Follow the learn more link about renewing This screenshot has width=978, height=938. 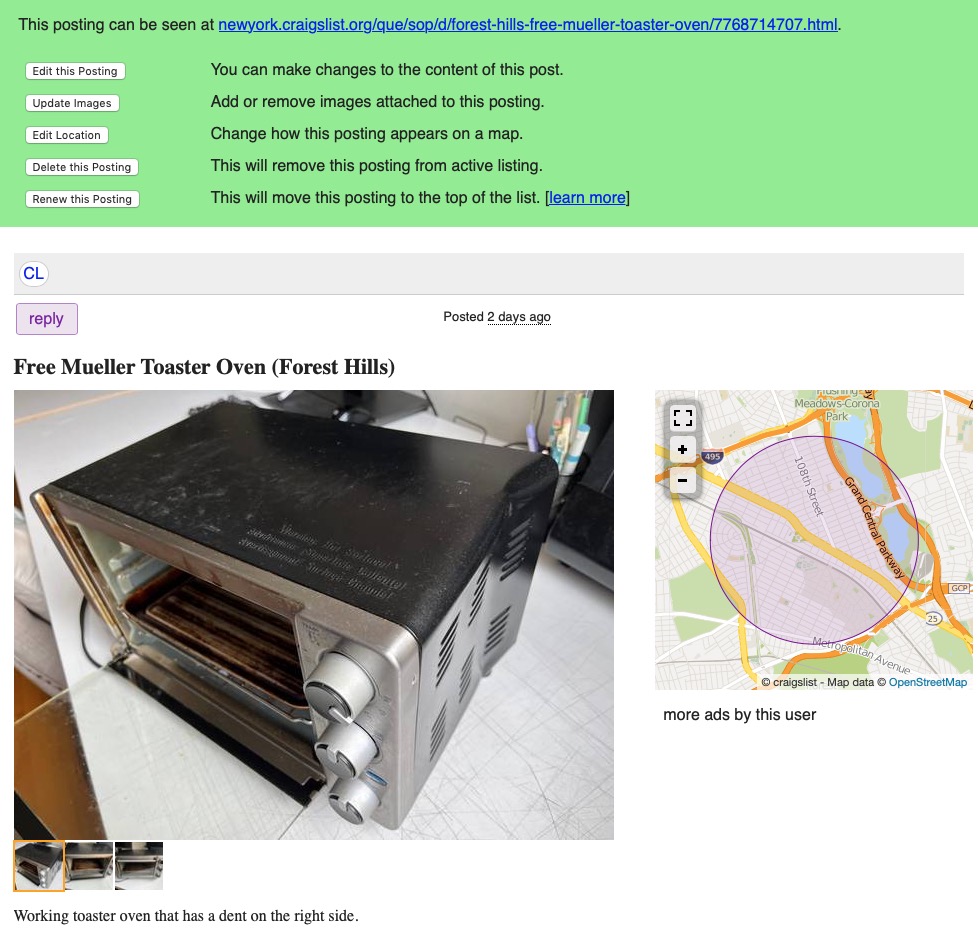(587, 198)
